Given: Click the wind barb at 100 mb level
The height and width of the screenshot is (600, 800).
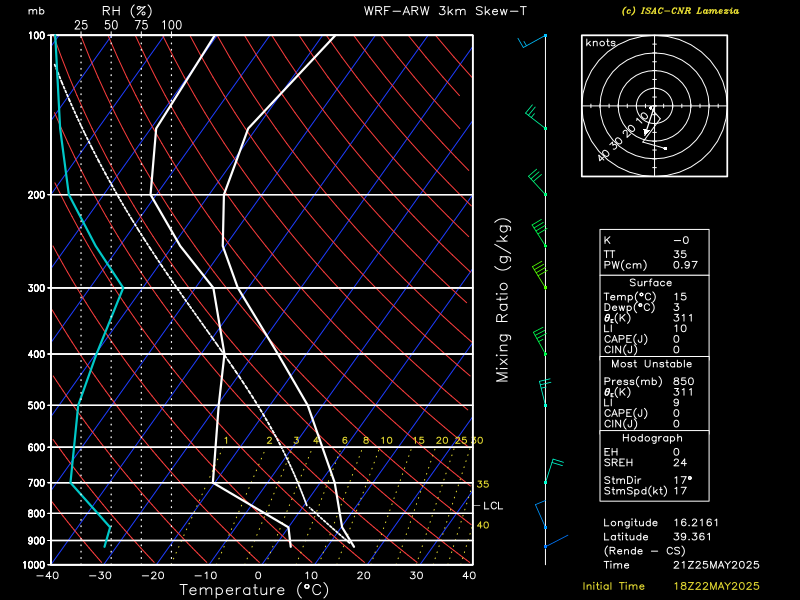Looking at the screenshot, I should (532, 41).
